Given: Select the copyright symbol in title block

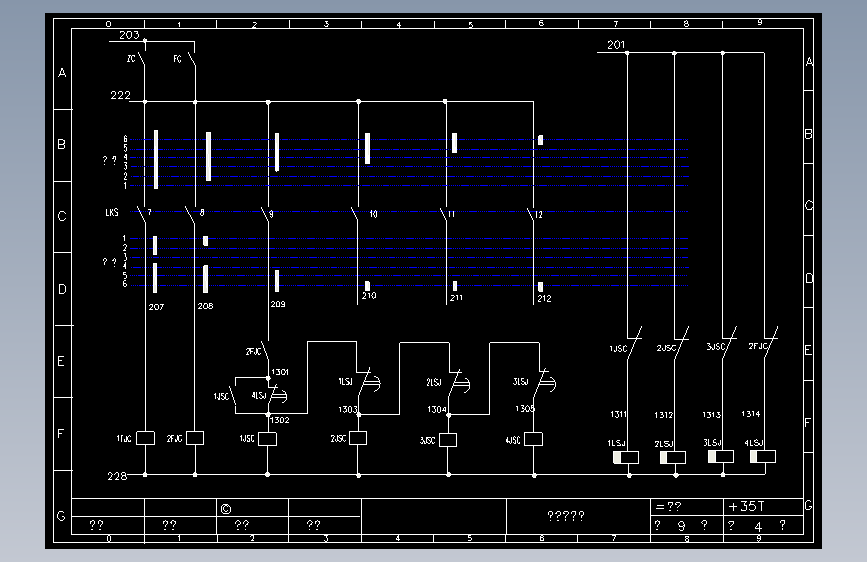Looking at the screenshot, I should coord(226,509).
